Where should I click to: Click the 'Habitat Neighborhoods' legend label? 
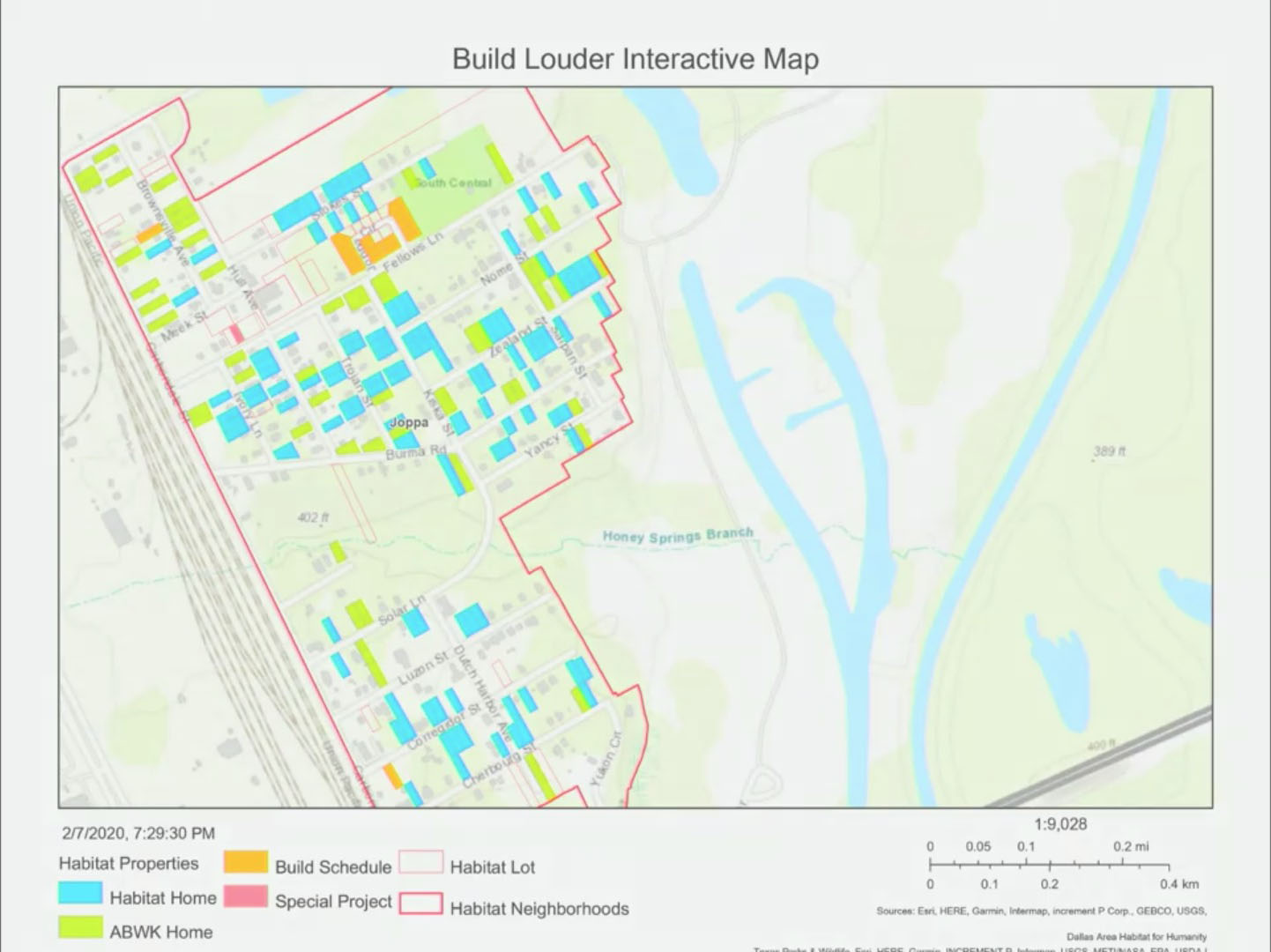(x=539, y=909)
